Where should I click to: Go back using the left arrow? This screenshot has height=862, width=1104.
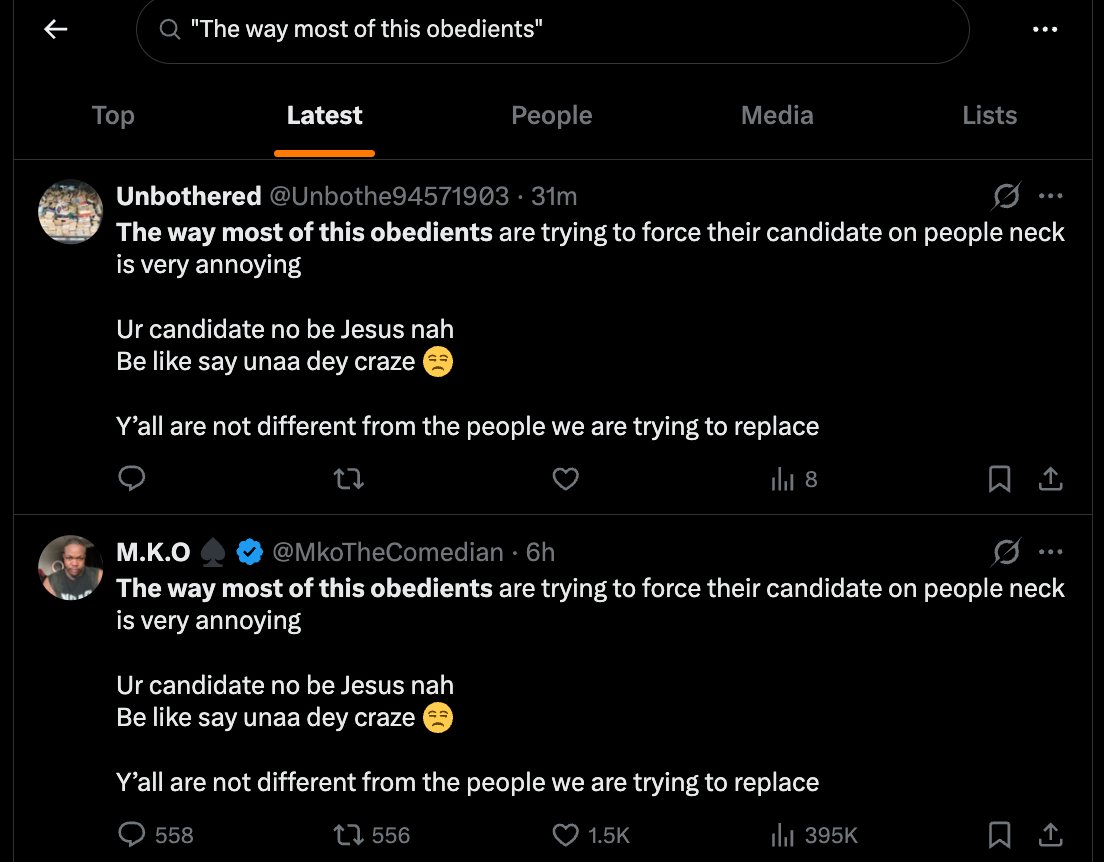click(x=56, y=29)
